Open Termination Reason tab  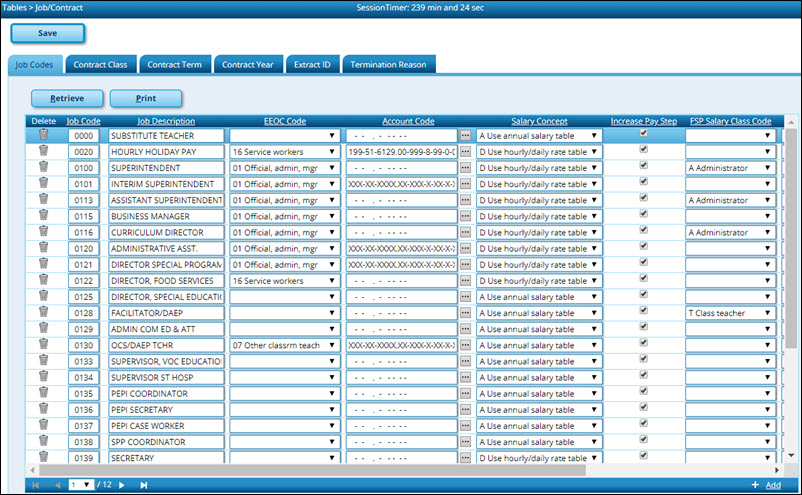388,64
